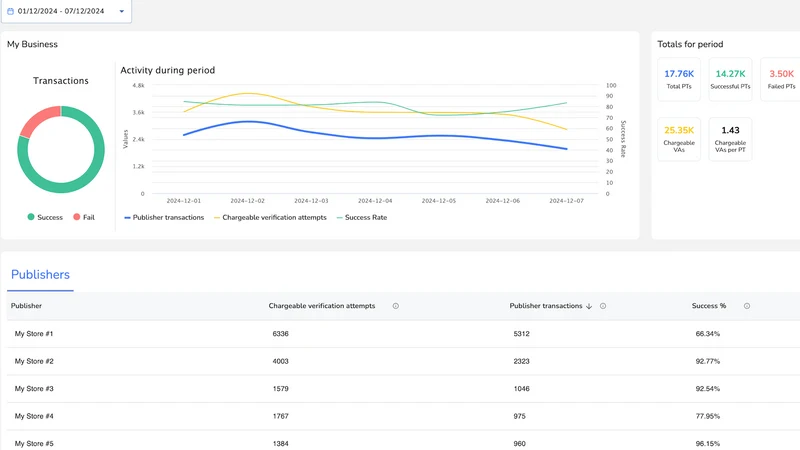Open the My Store #1 row

(403, 334)
